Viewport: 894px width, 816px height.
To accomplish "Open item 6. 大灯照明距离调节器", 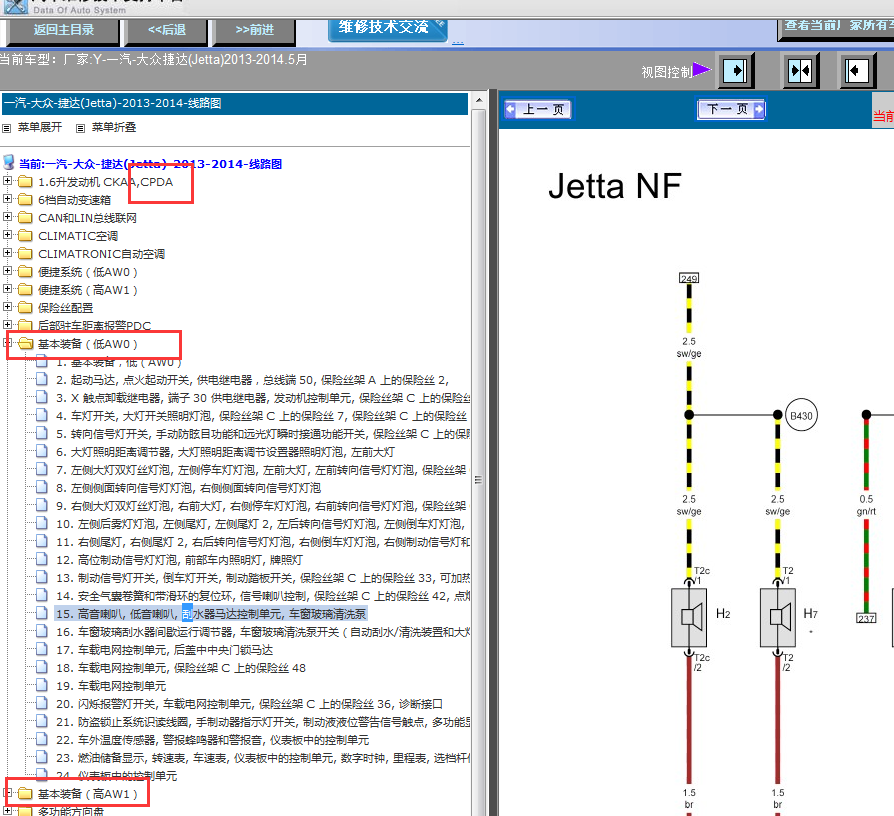I will pos(225,452).
